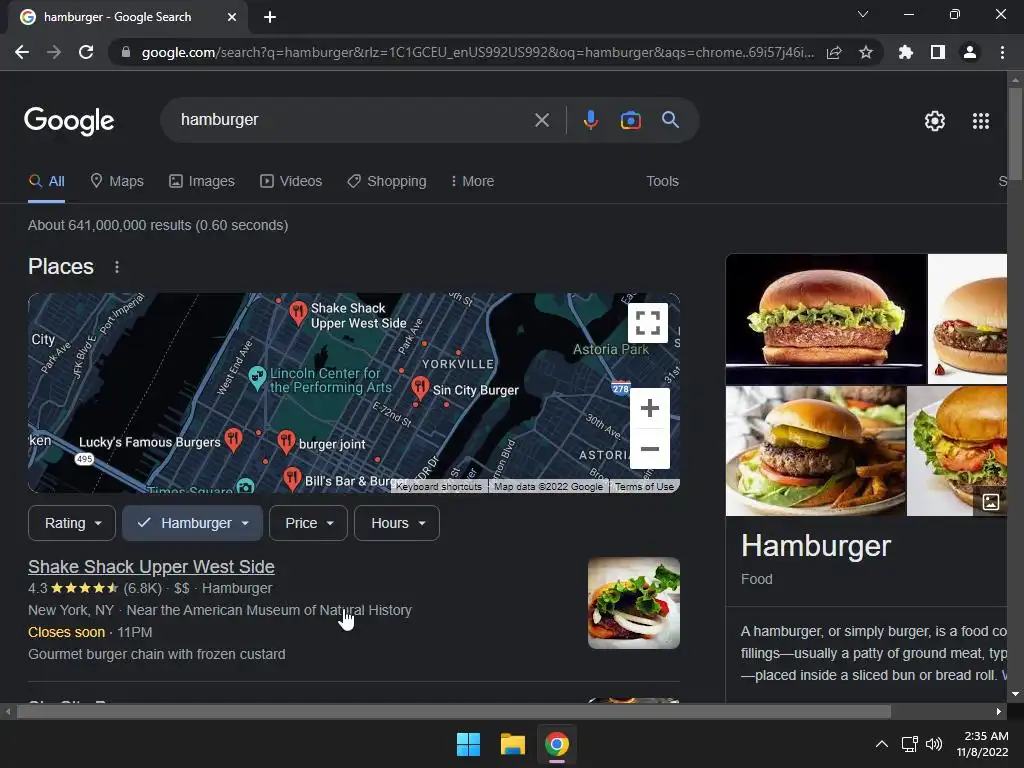Click the browser back arrow
This screenshot has width=1024, height=768.
tap(22, 52)
